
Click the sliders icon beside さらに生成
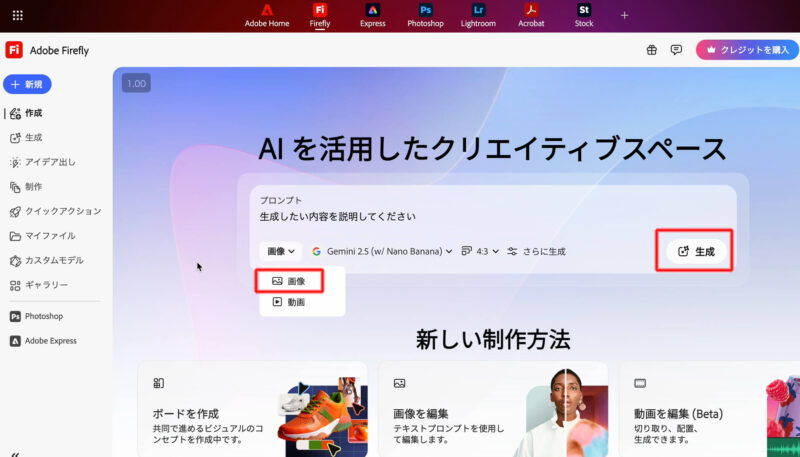click(512, 251)
